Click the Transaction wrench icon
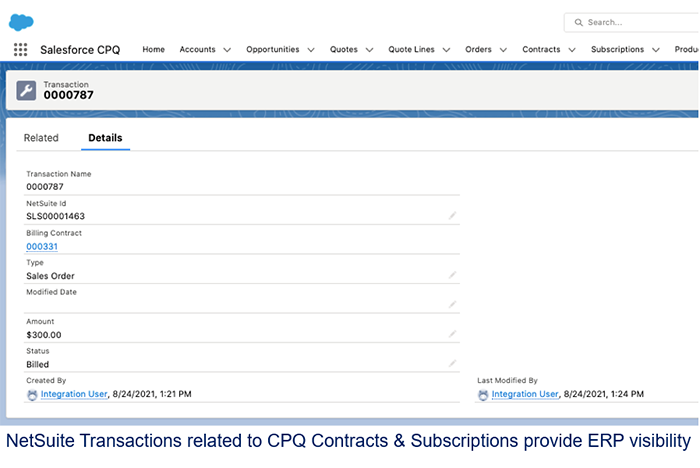 click(26, 91)
